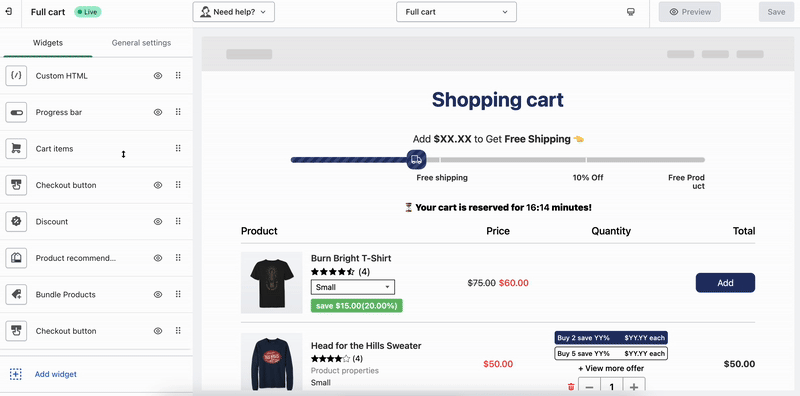
Task: Click the free shipping progress bar truck marker
Action: (x=416, y=160)
